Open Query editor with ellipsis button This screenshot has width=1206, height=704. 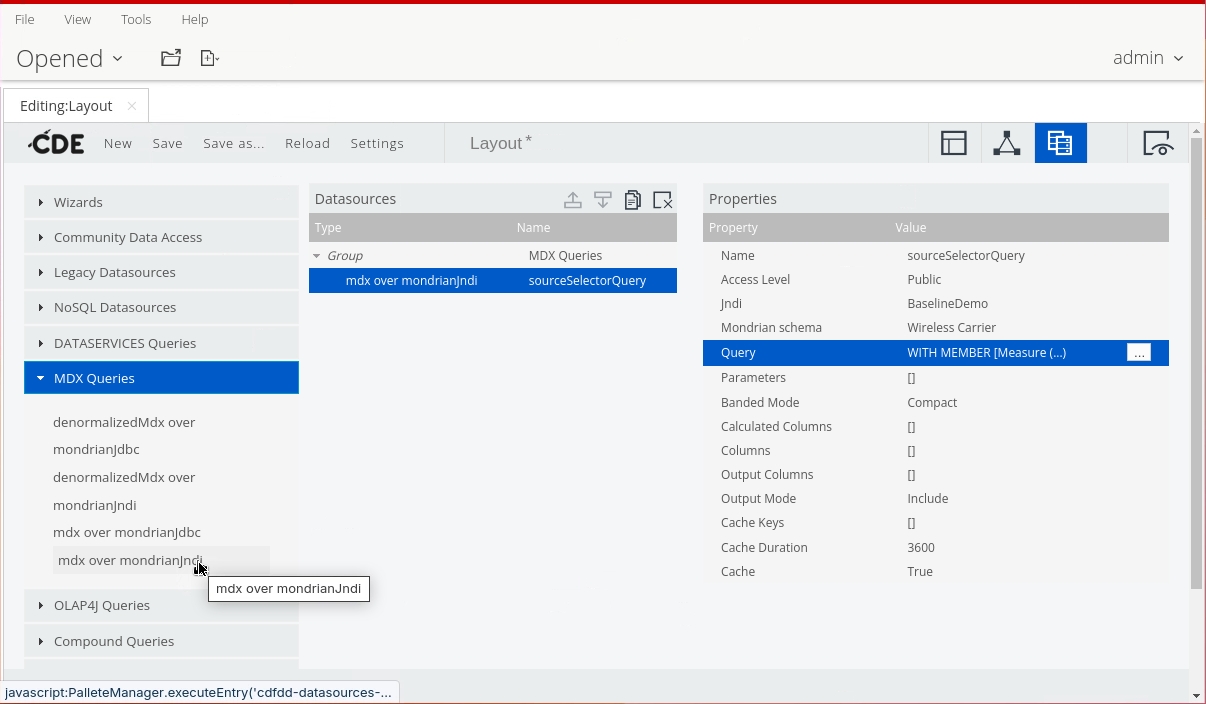coord(1138,352)
